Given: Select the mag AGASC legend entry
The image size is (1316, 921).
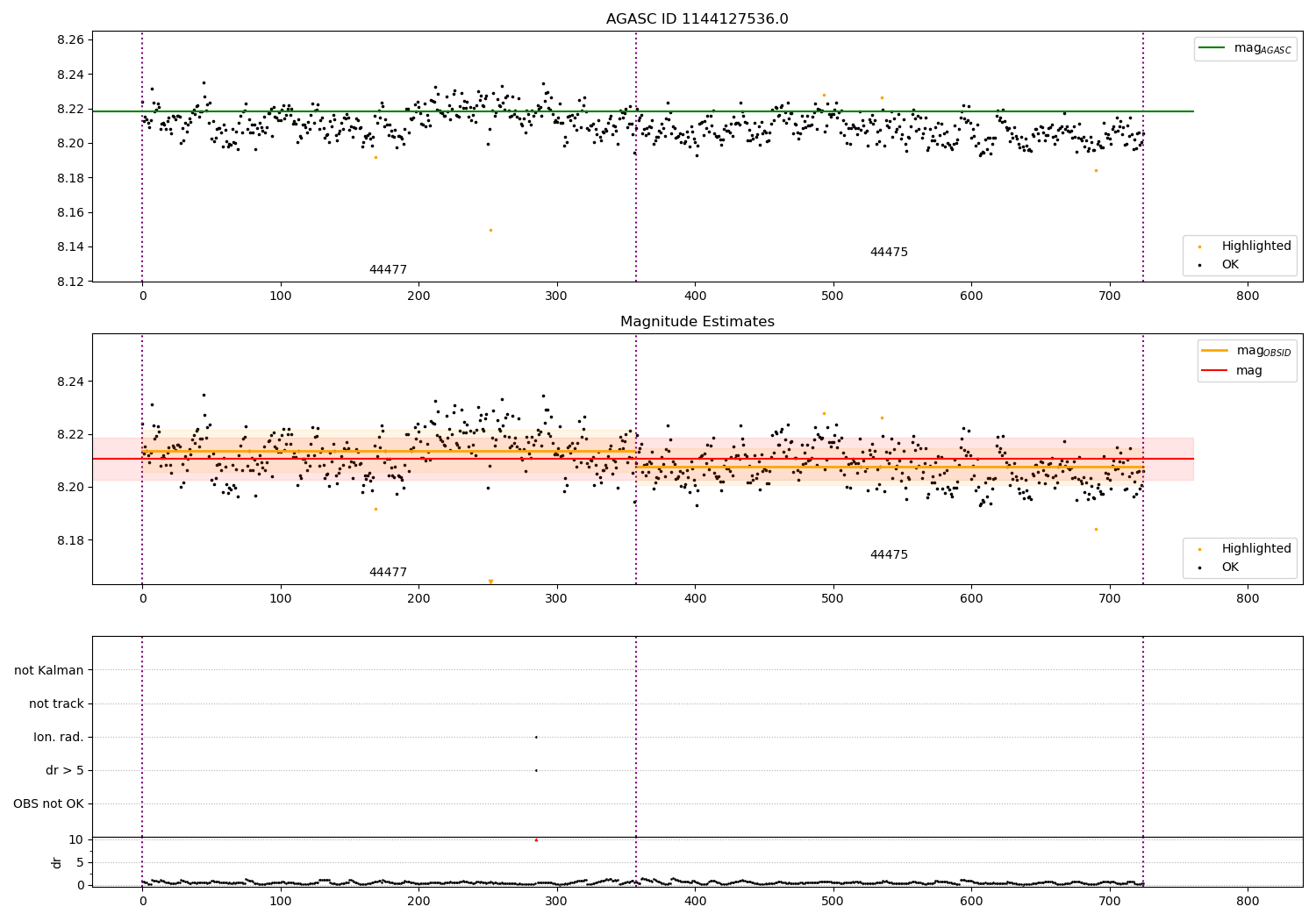Looking at the screenshot, I should click(x=1244, y=48).
